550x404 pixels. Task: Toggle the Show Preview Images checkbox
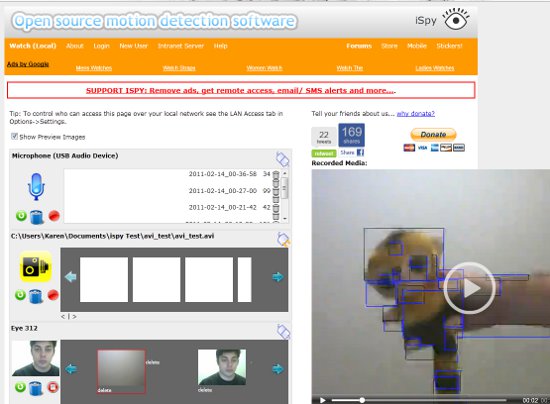click(x=14, y=136)
